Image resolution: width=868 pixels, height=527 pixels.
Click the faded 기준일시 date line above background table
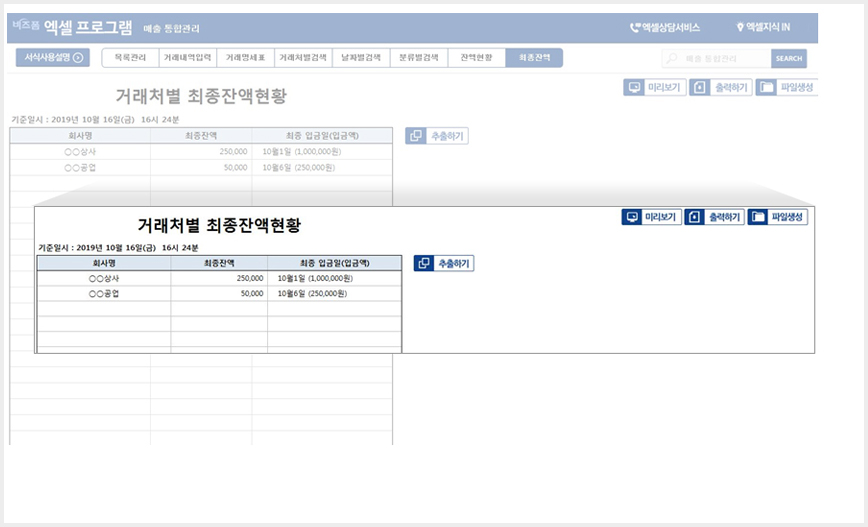pyautogui.click(x=95, y=120)
